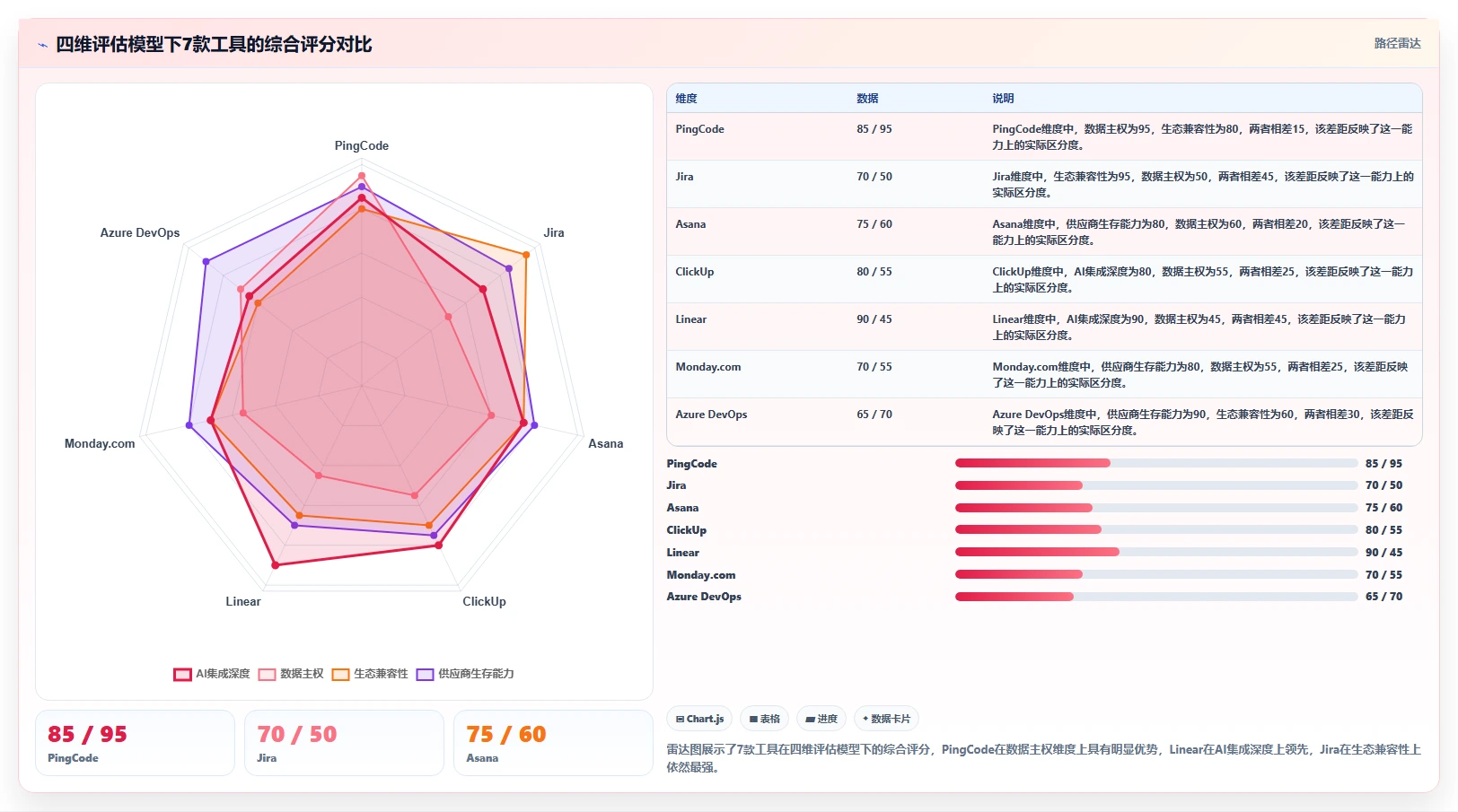Click the Jira progress bar
This screenshot has width=1458, height=812.
[1156, 485]
